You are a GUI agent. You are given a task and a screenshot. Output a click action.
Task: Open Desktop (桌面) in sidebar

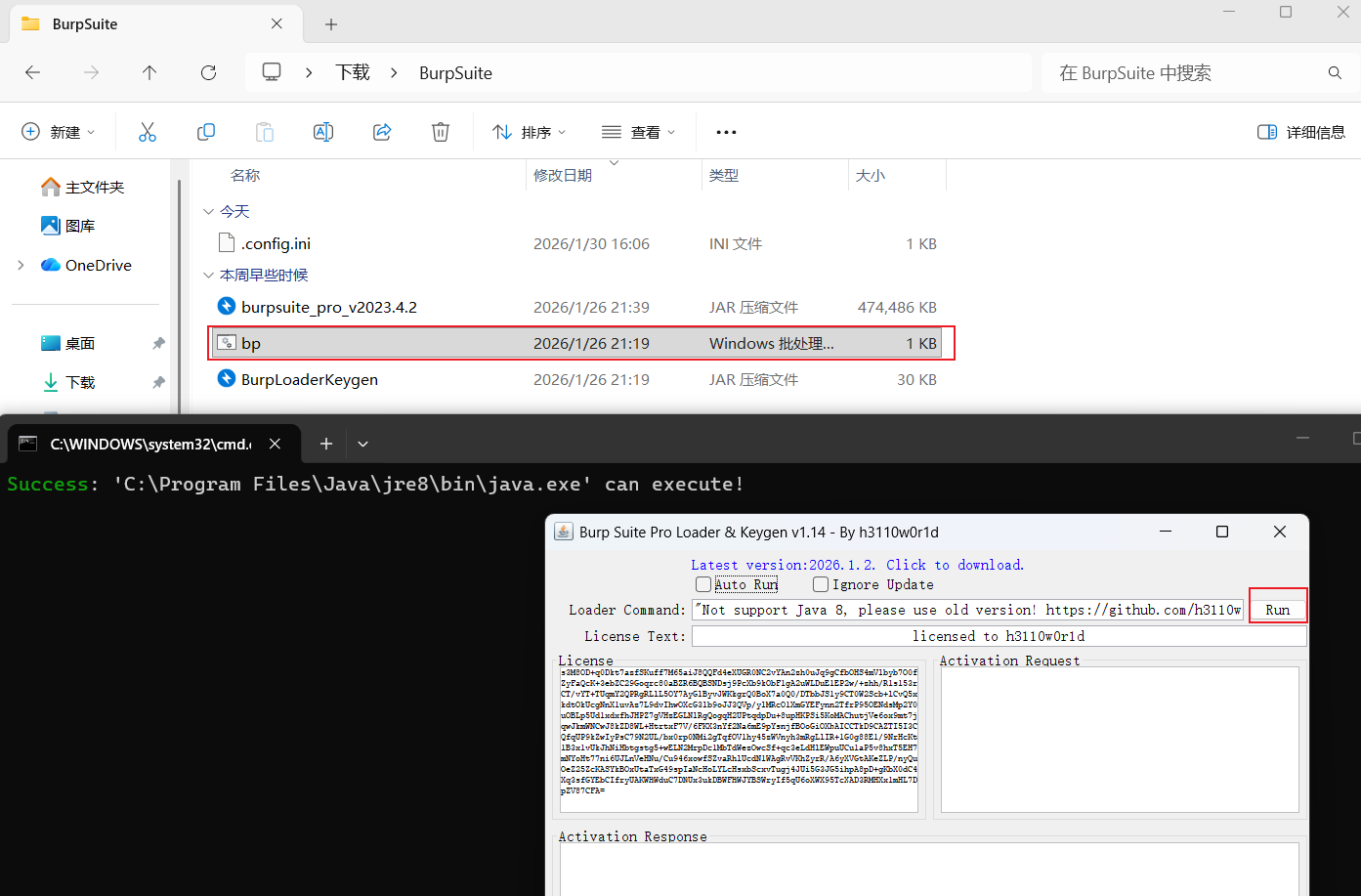click(68, 343)
